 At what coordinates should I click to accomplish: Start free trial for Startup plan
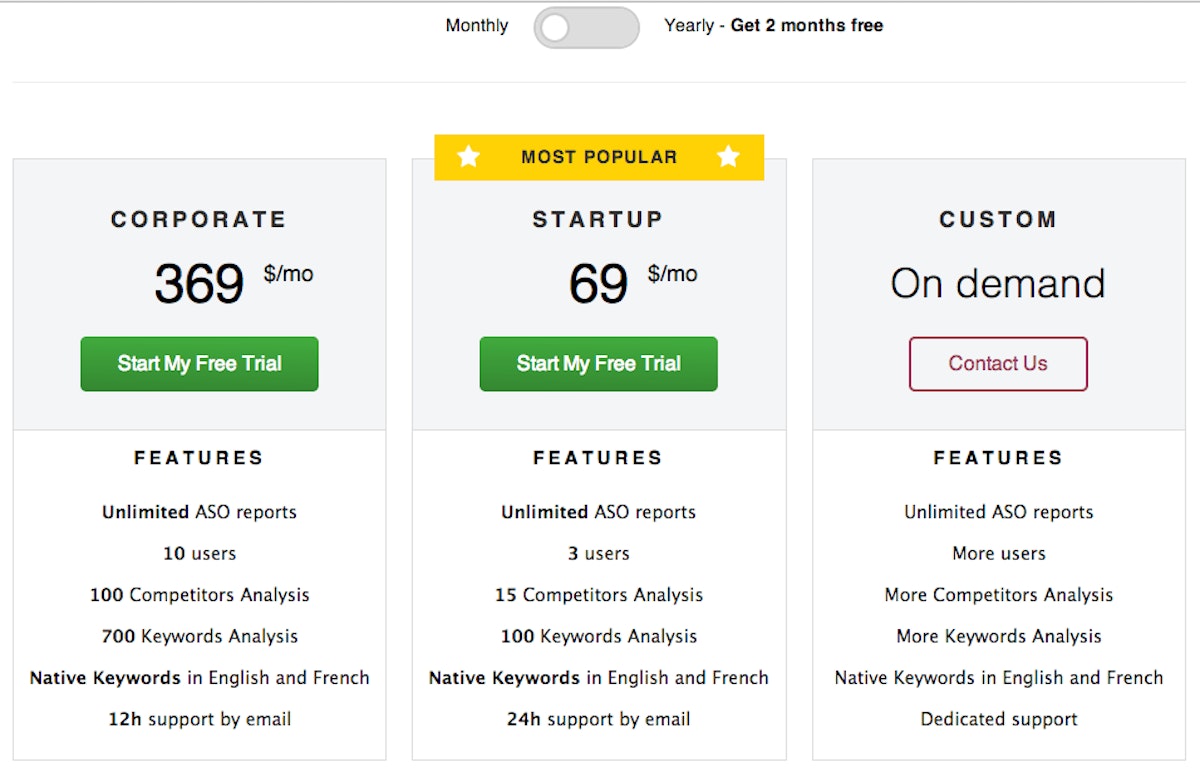point(598,364)
